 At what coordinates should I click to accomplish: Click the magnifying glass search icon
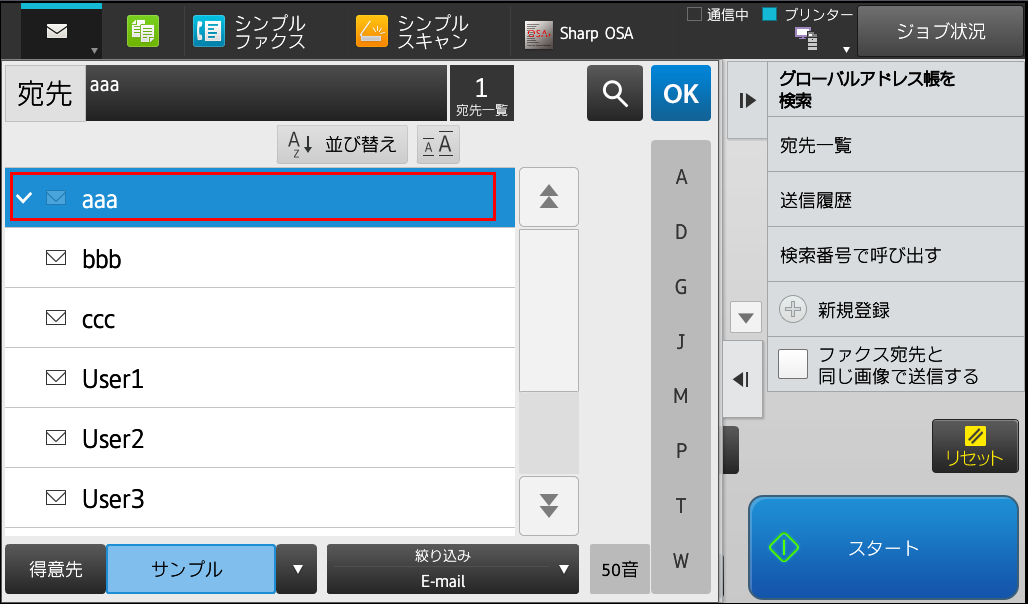coord(614,93)
